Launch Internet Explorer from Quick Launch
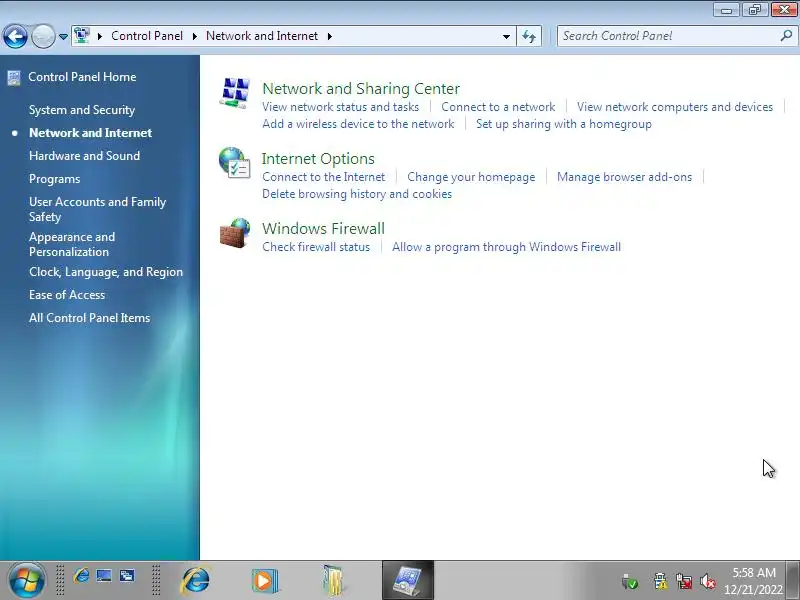The width and height of the screenshot is (800, 600). pyautogui.click(x=81, y=577)
